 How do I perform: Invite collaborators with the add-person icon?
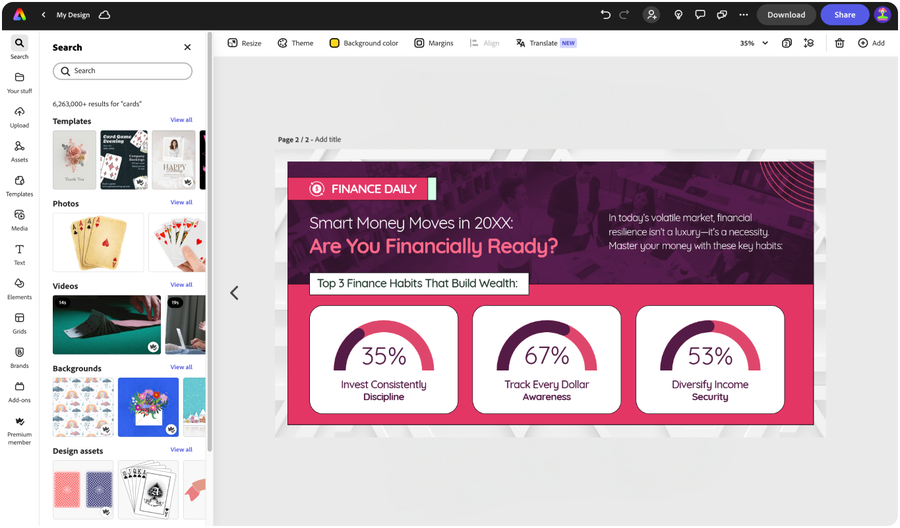651,15
